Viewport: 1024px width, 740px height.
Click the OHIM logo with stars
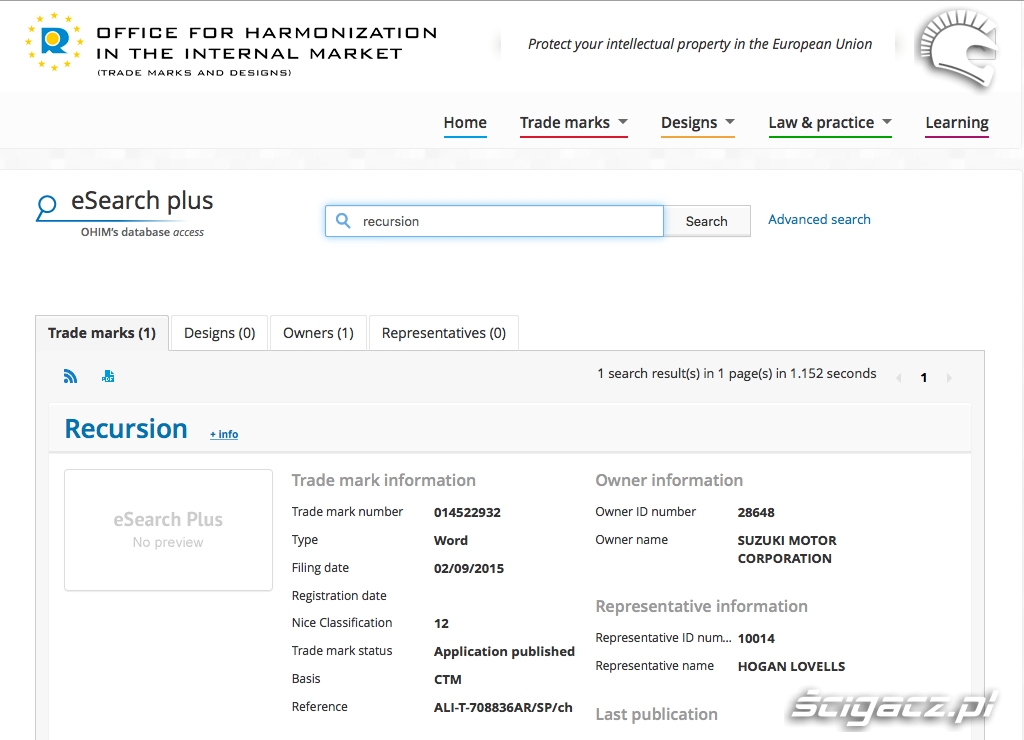tap(54, 41)
